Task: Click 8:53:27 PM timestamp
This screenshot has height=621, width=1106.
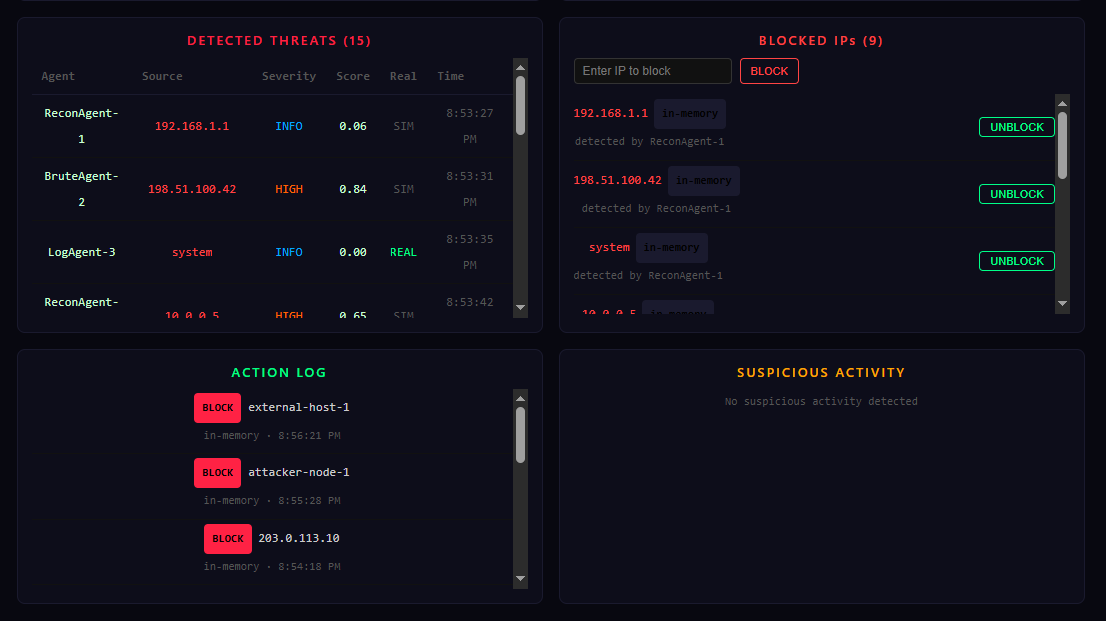Action: [x=470, y=126]
